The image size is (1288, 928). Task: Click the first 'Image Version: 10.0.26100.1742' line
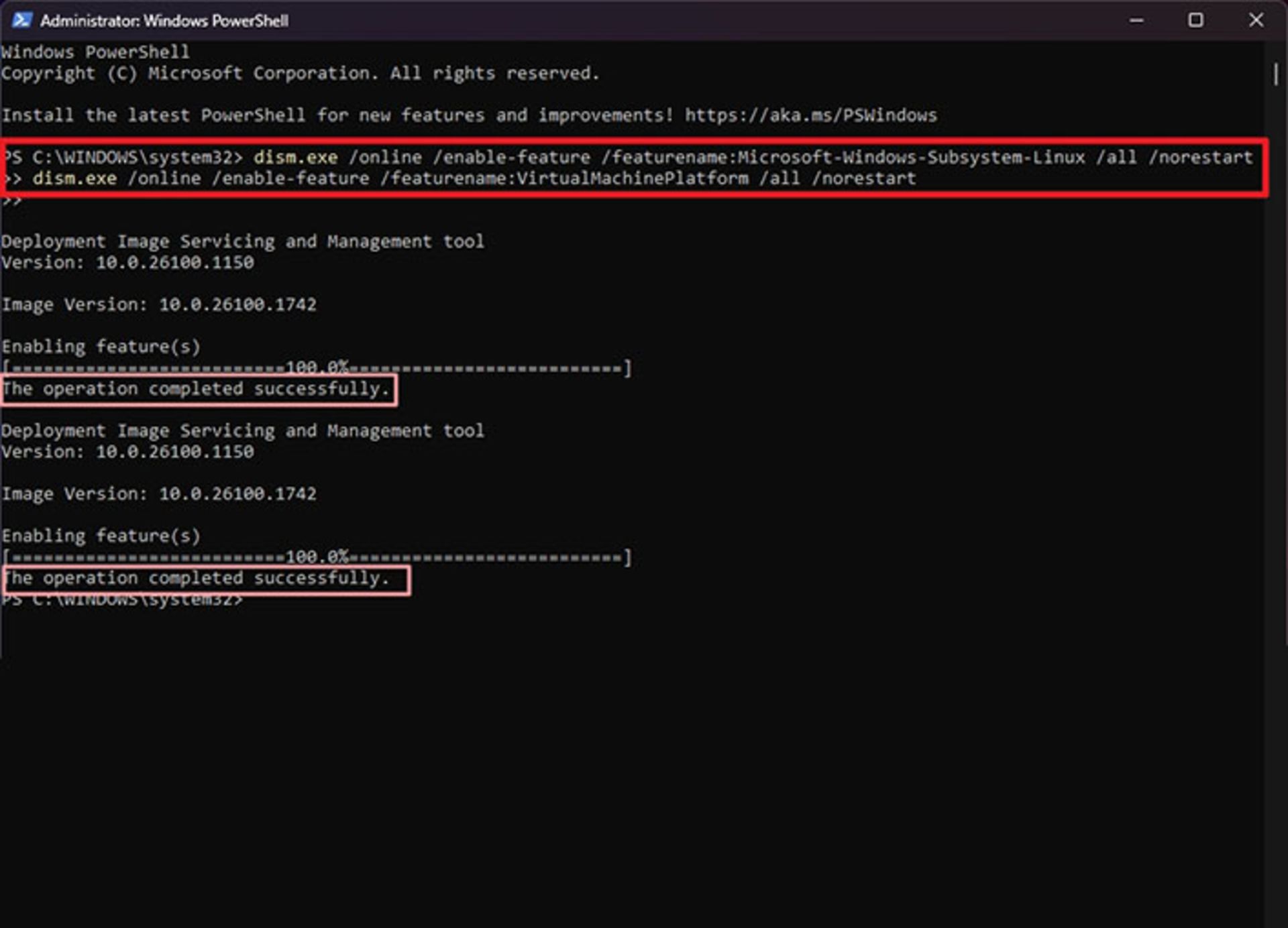pyautogui.click(x=159, y=304)
